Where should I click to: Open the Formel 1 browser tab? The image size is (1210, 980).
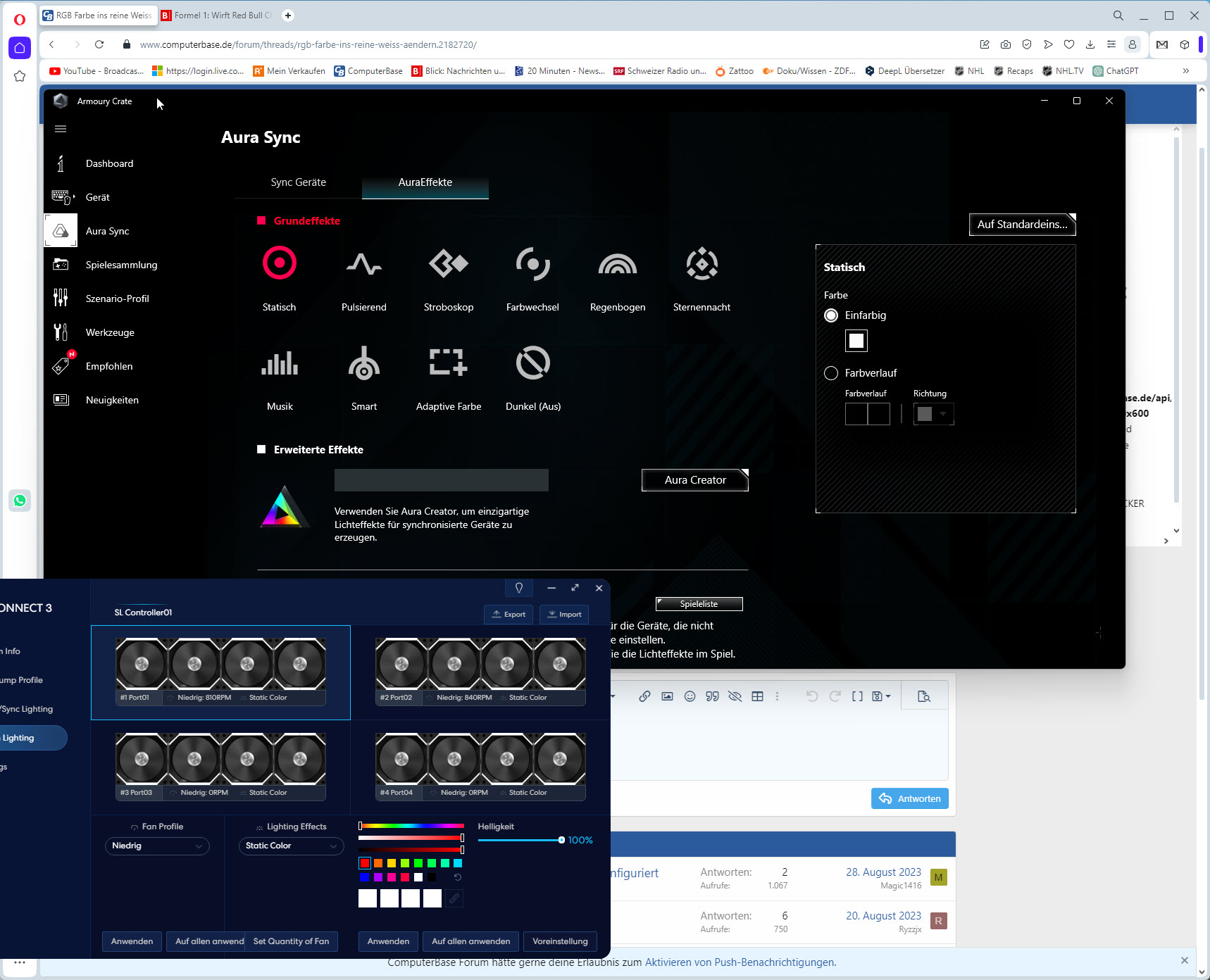(217, 15)
